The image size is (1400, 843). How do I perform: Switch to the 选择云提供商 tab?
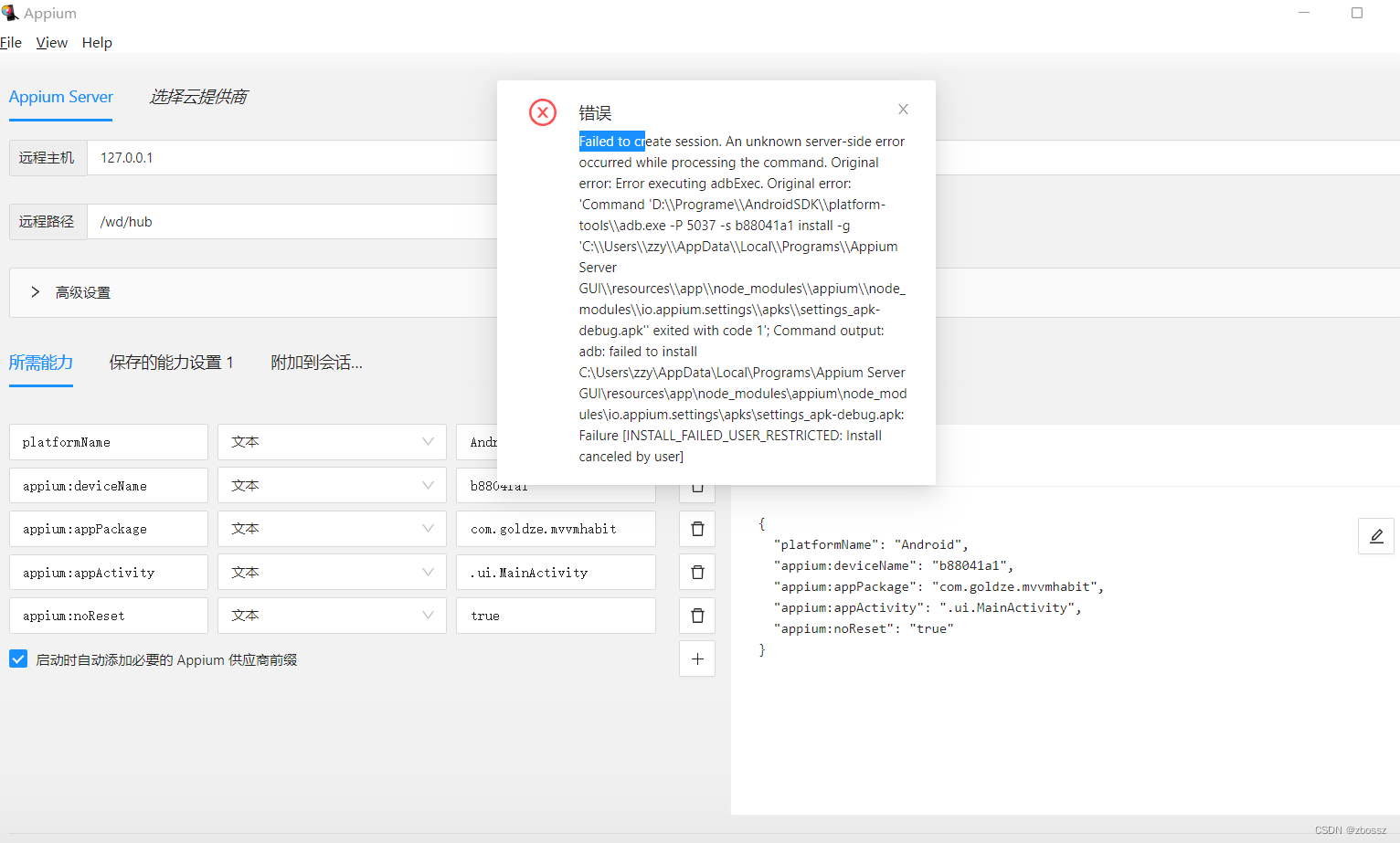click(198, 97)
